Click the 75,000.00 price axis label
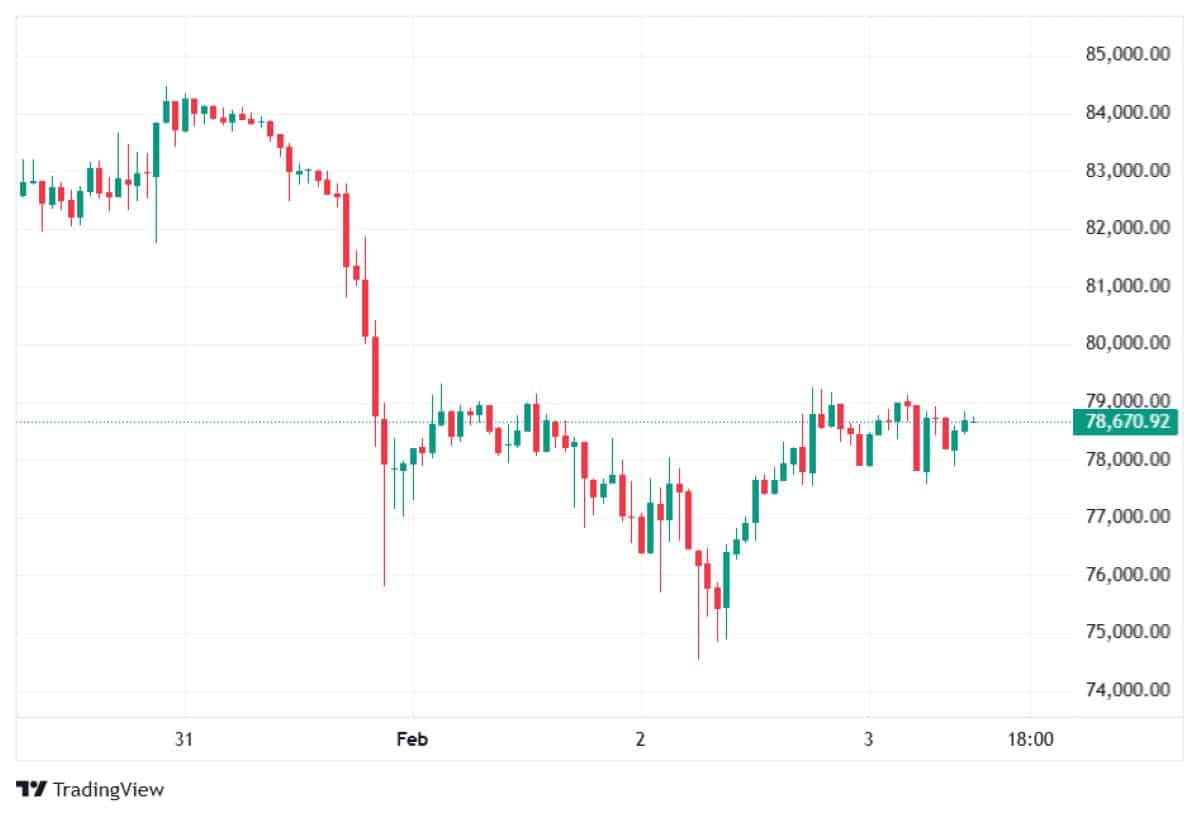Image resolution: width=1200 pixels, height=817 pixels. (1127, 631)
